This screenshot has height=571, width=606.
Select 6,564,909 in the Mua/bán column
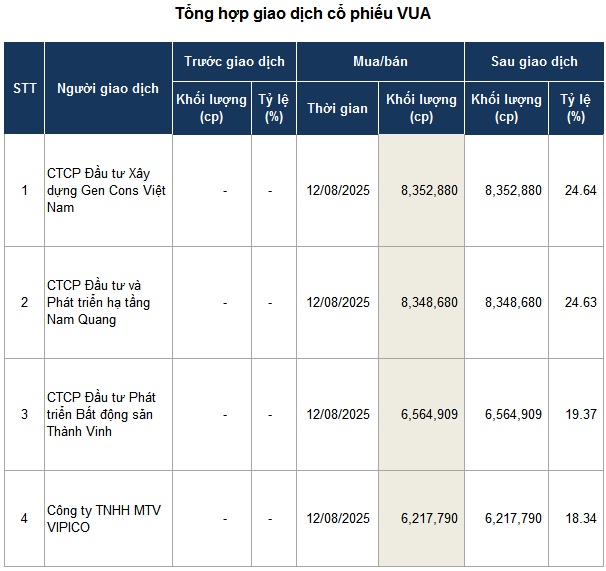click(x=427, y=414)
